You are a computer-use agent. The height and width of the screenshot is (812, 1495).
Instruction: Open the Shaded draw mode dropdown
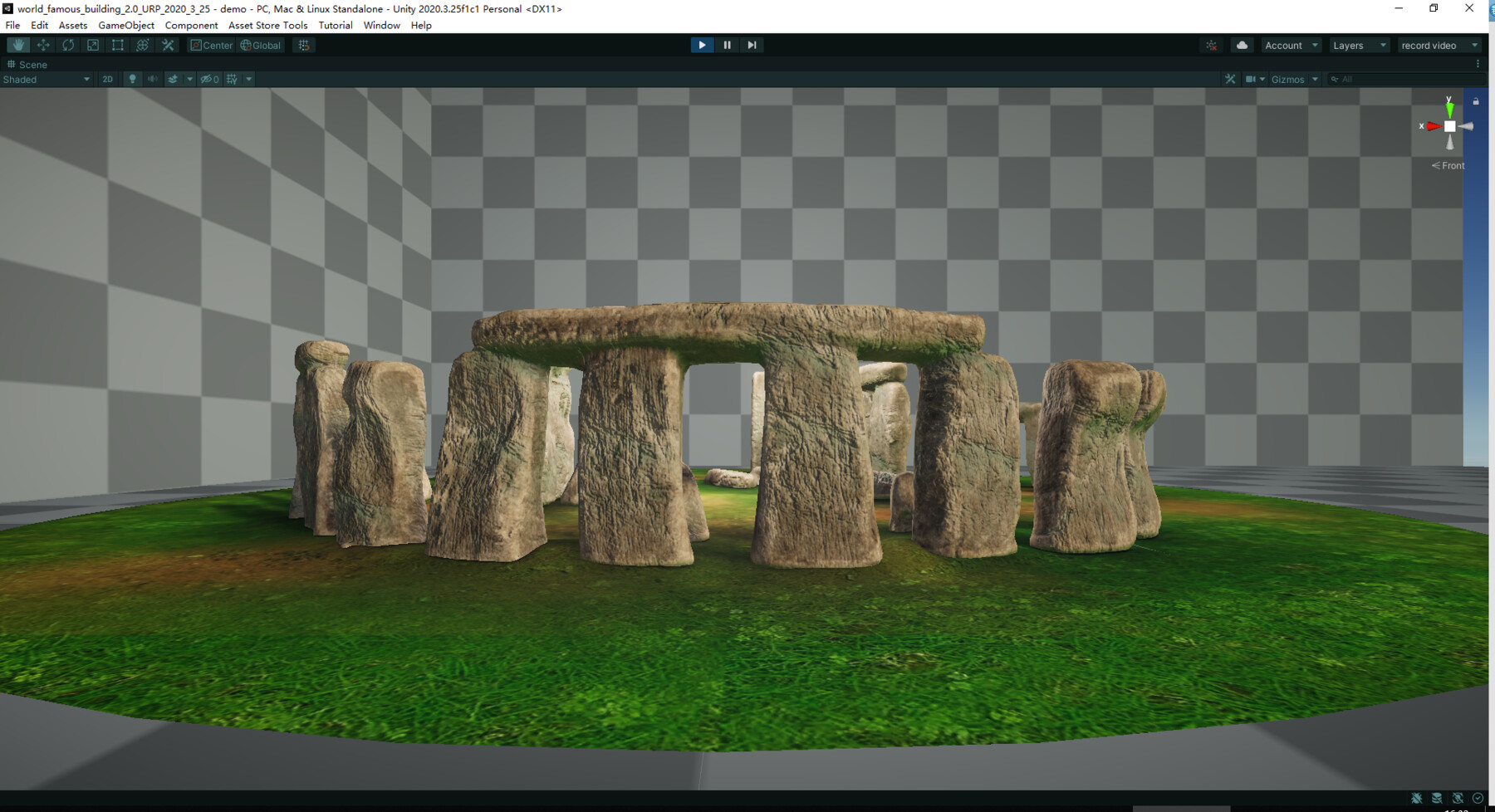(x=46, y=79)
